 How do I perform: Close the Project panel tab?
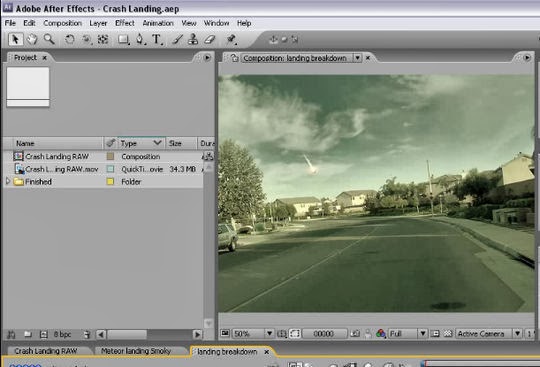[x=44, y=58]
